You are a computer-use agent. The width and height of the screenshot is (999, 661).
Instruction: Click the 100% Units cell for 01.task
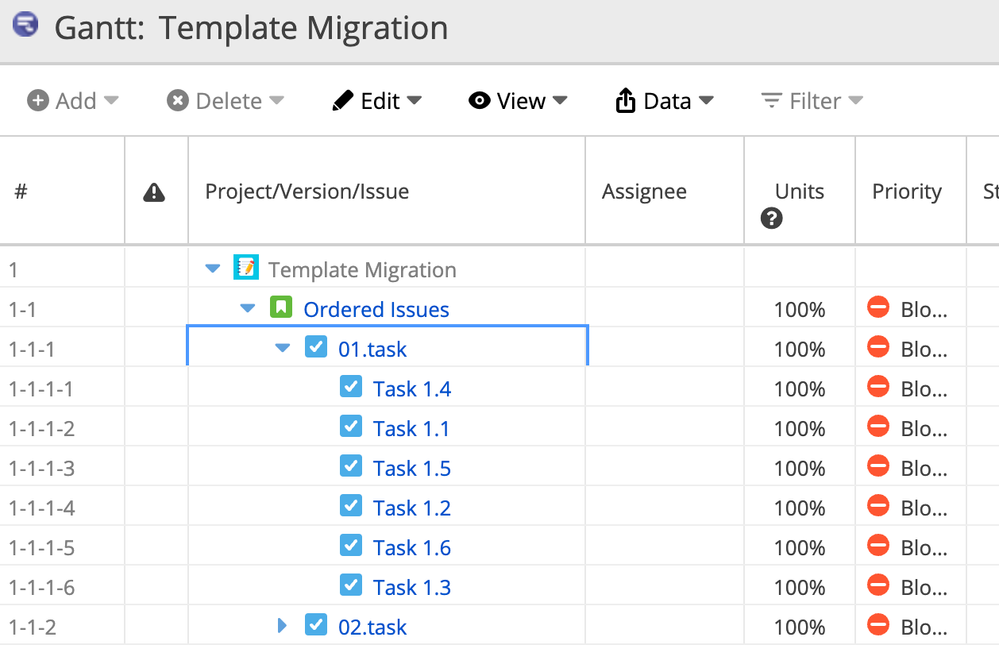(799, 349)
